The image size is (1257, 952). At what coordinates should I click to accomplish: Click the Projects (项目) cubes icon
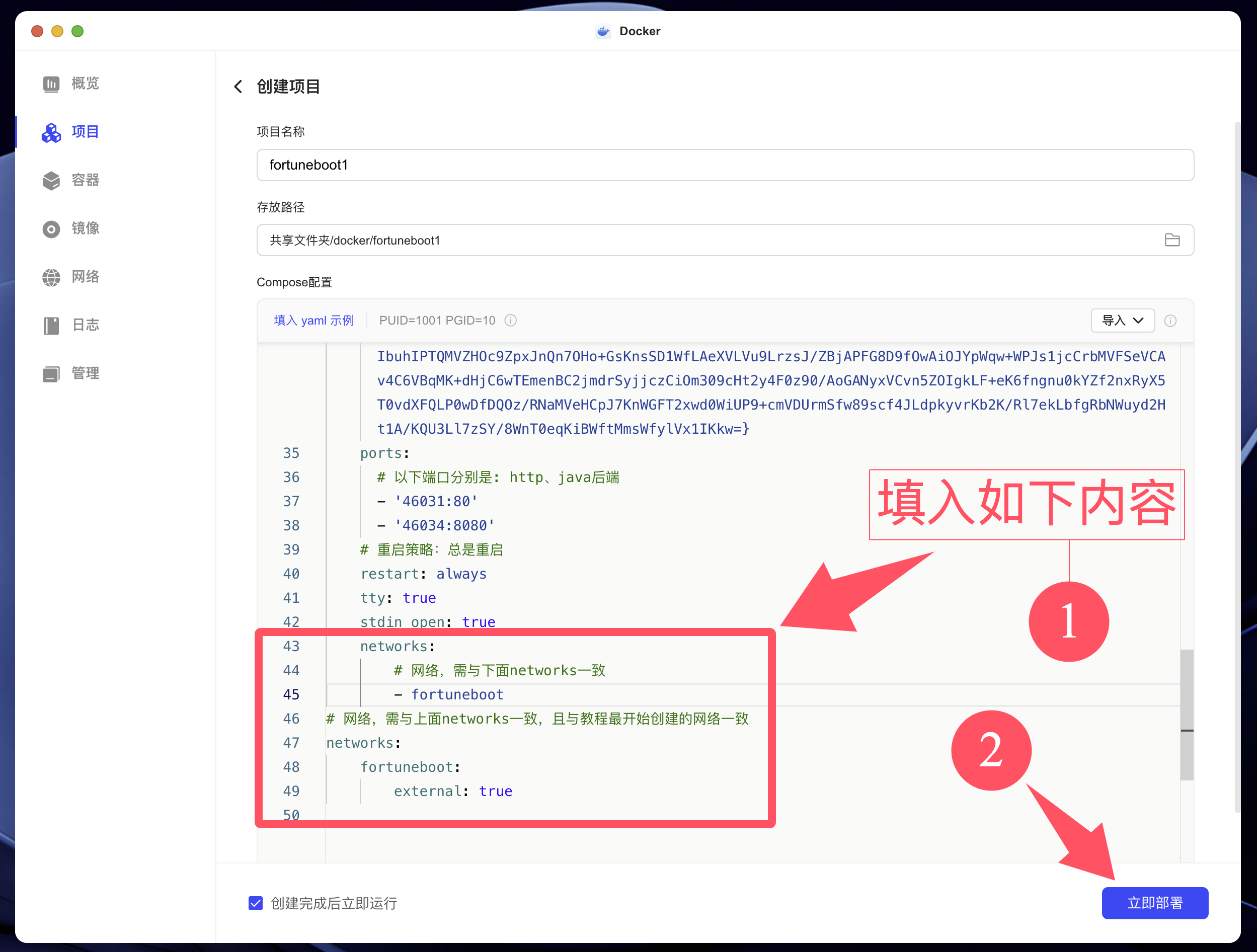point(51,132)
